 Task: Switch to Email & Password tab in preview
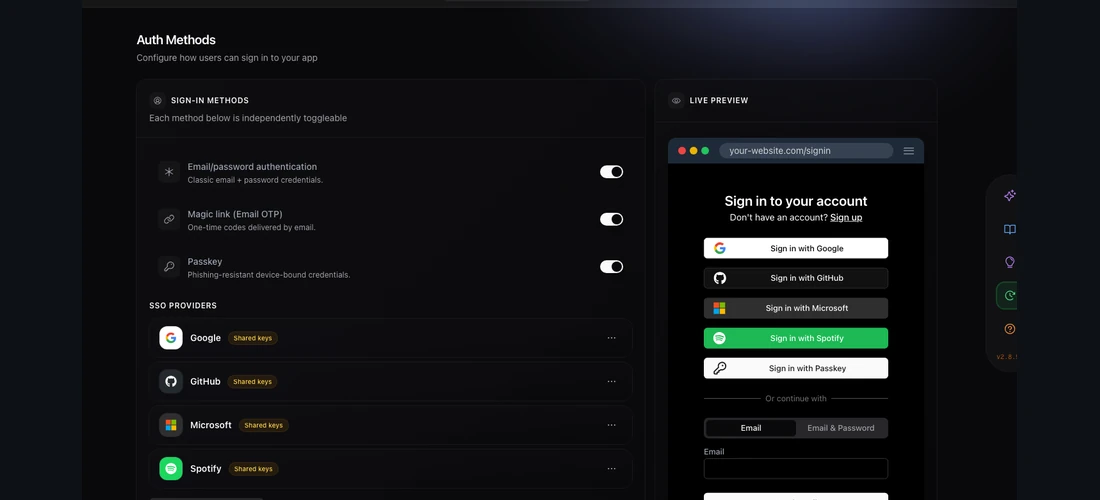point(840,428)
